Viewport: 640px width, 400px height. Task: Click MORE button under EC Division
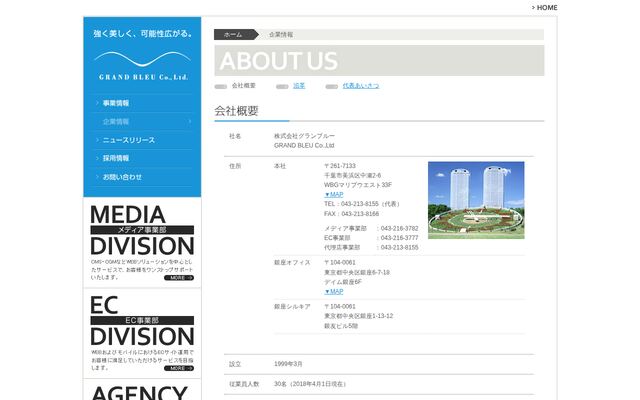tap(179, 368)
